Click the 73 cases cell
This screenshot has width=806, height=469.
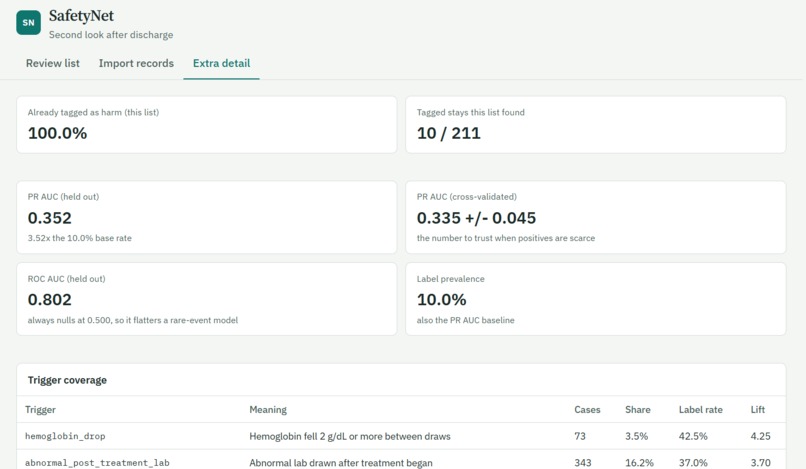pyautogui.click(x=580, y=436)
